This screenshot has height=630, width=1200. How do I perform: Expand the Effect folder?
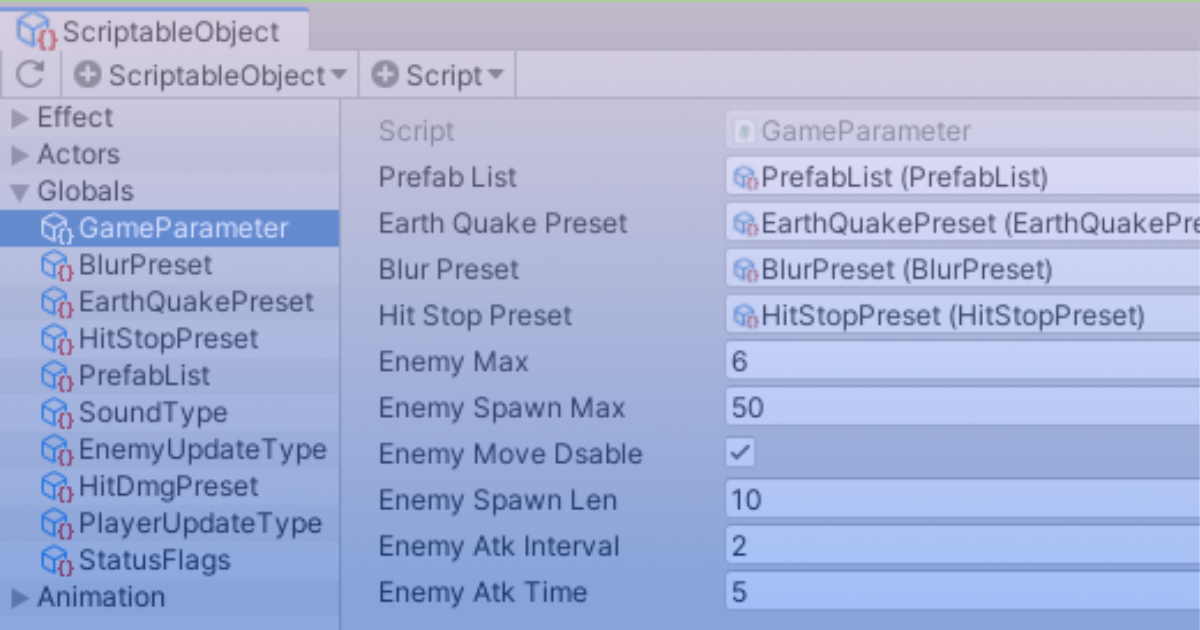pos(19,119)
